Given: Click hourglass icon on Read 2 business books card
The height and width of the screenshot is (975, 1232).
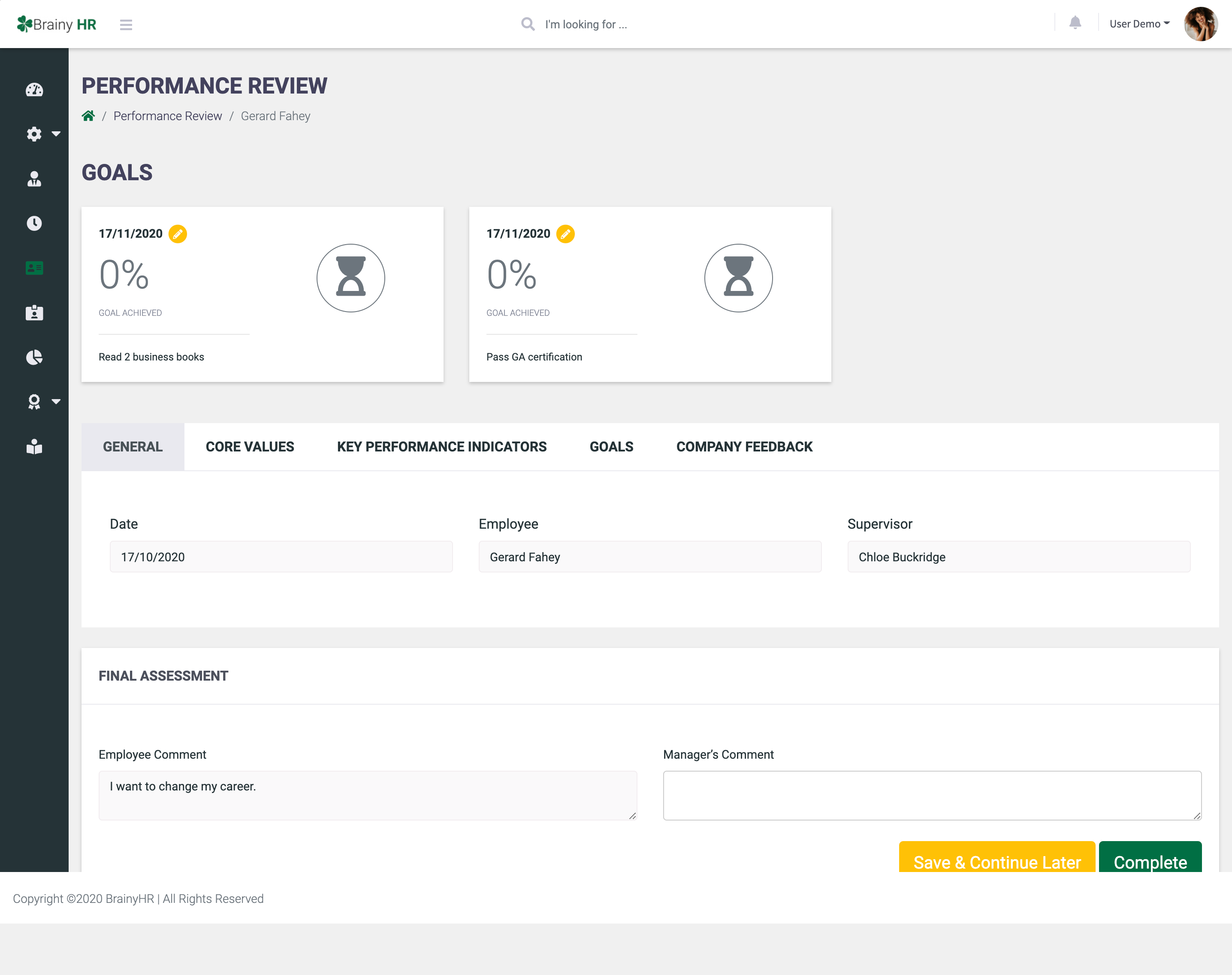Looking at the screenshot, I should [351, 278].
